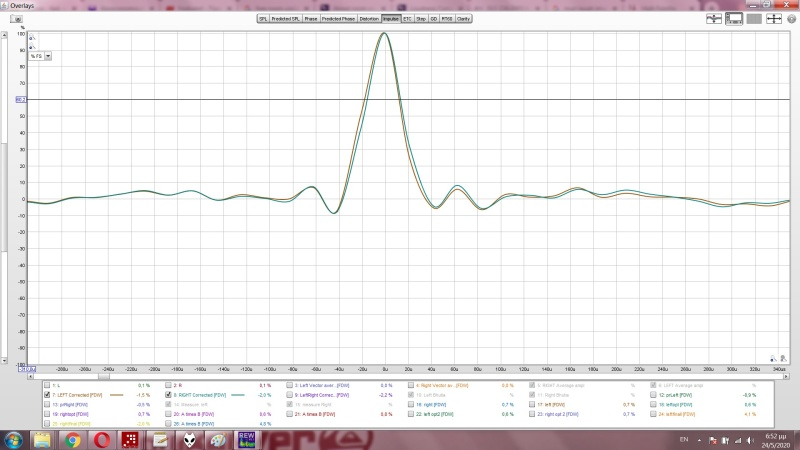
Task: Enable the 1: L trace checkbox
Action: tap(46, 385)
